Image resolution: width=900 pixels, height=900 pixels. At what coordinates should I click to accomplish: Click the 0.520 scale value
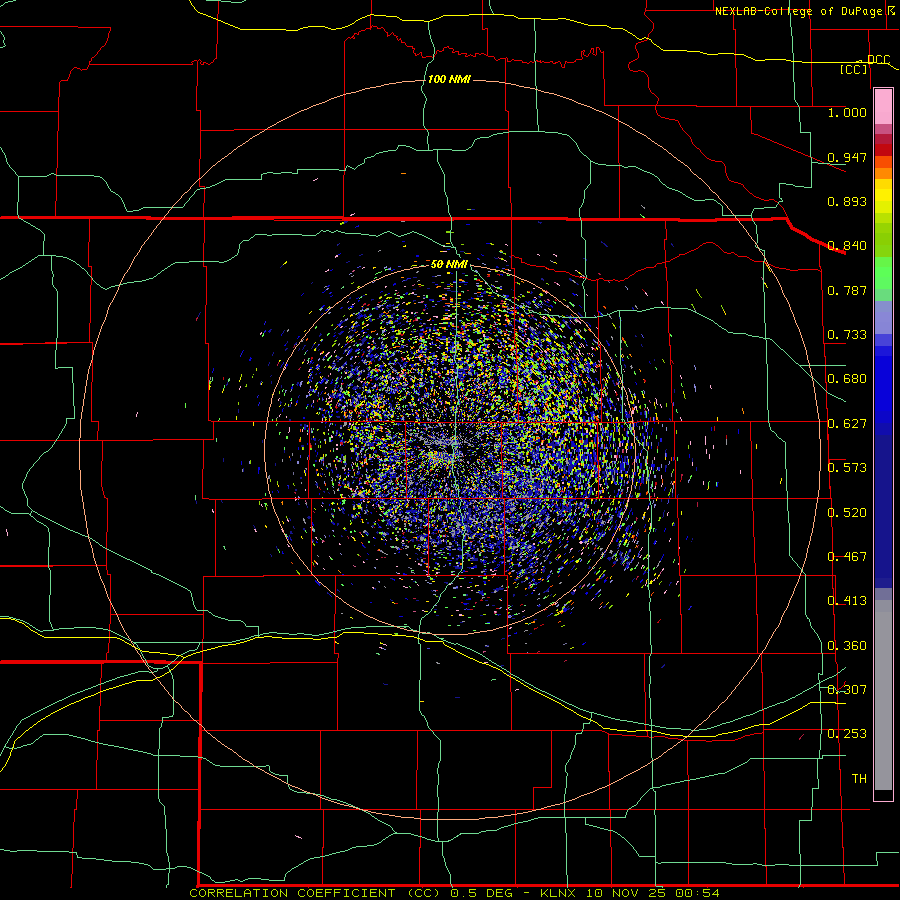click(847, 513)
